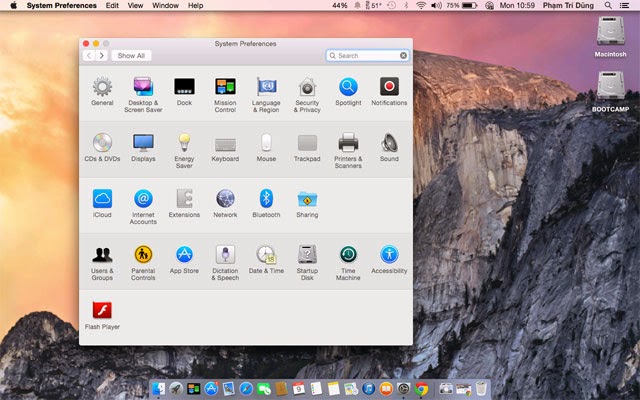Viewport: 640px width, 400px height.
Task: Open iTunes from the Dock
Action: coord(368,389)
